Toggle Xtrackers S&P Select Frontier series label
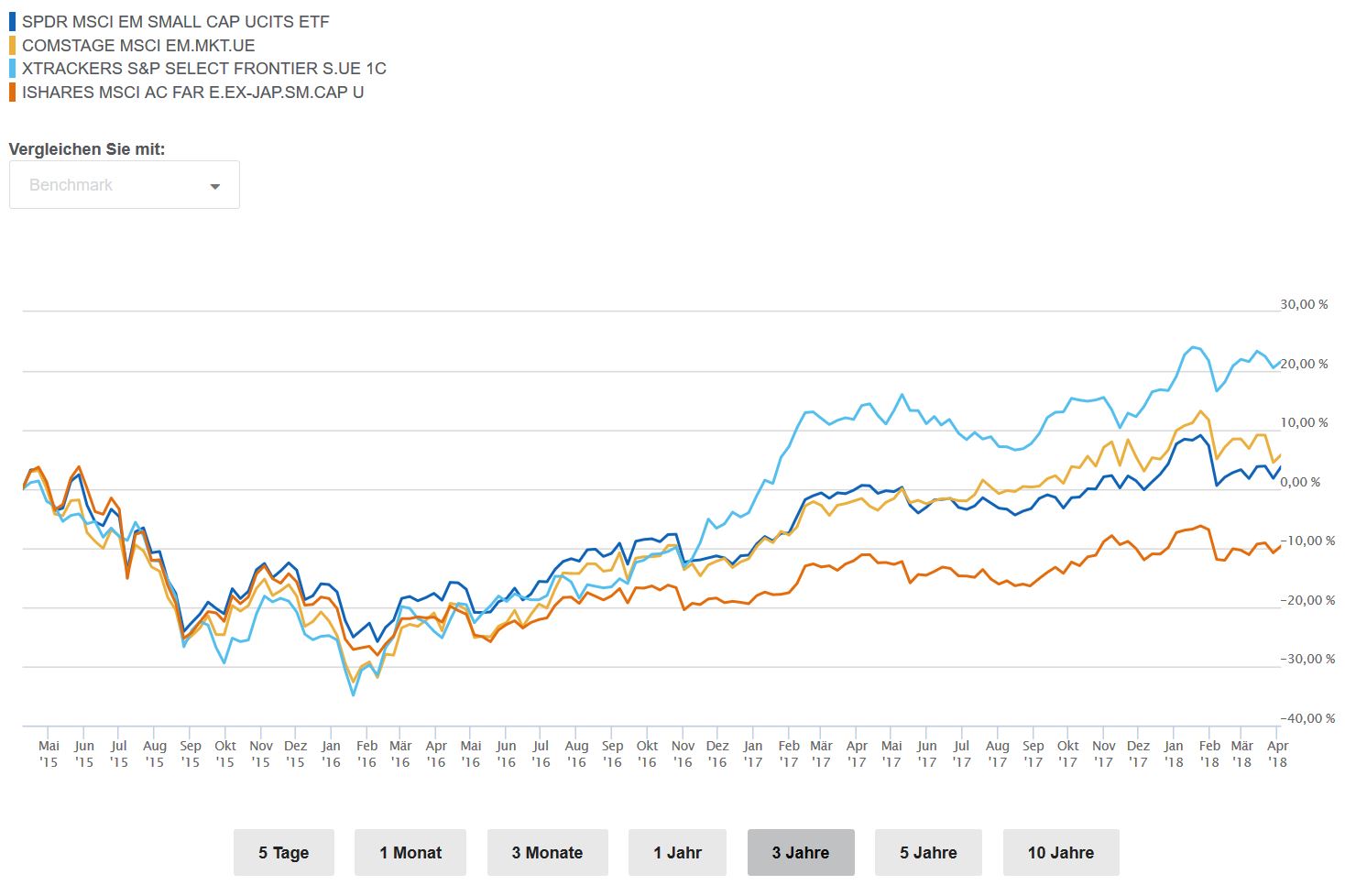Image resolution: width=1345 pixels, height=896 pixels. (203, 68)
